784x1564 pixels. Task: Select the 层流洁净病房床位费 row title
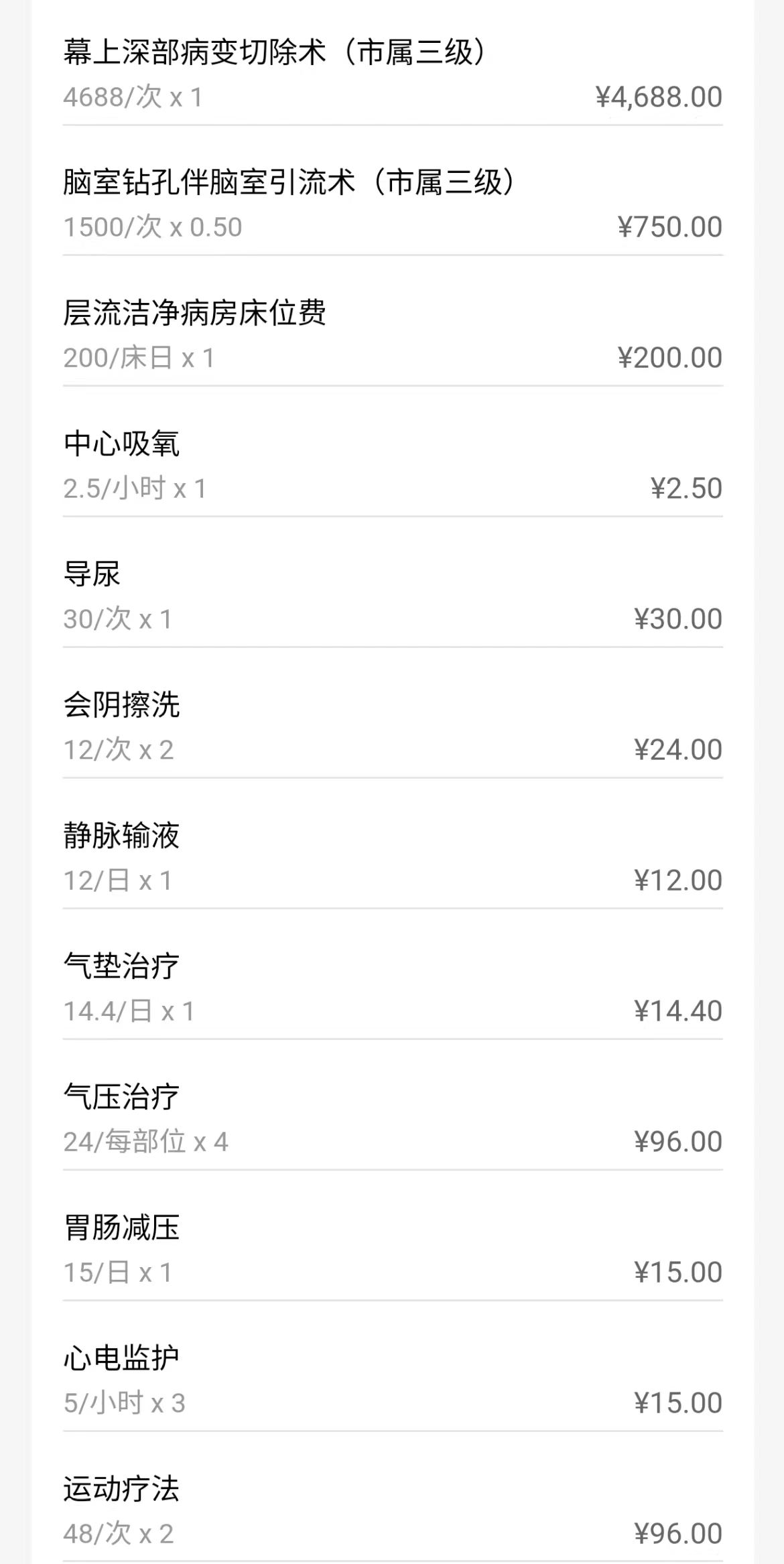click(x=195, y=313)
